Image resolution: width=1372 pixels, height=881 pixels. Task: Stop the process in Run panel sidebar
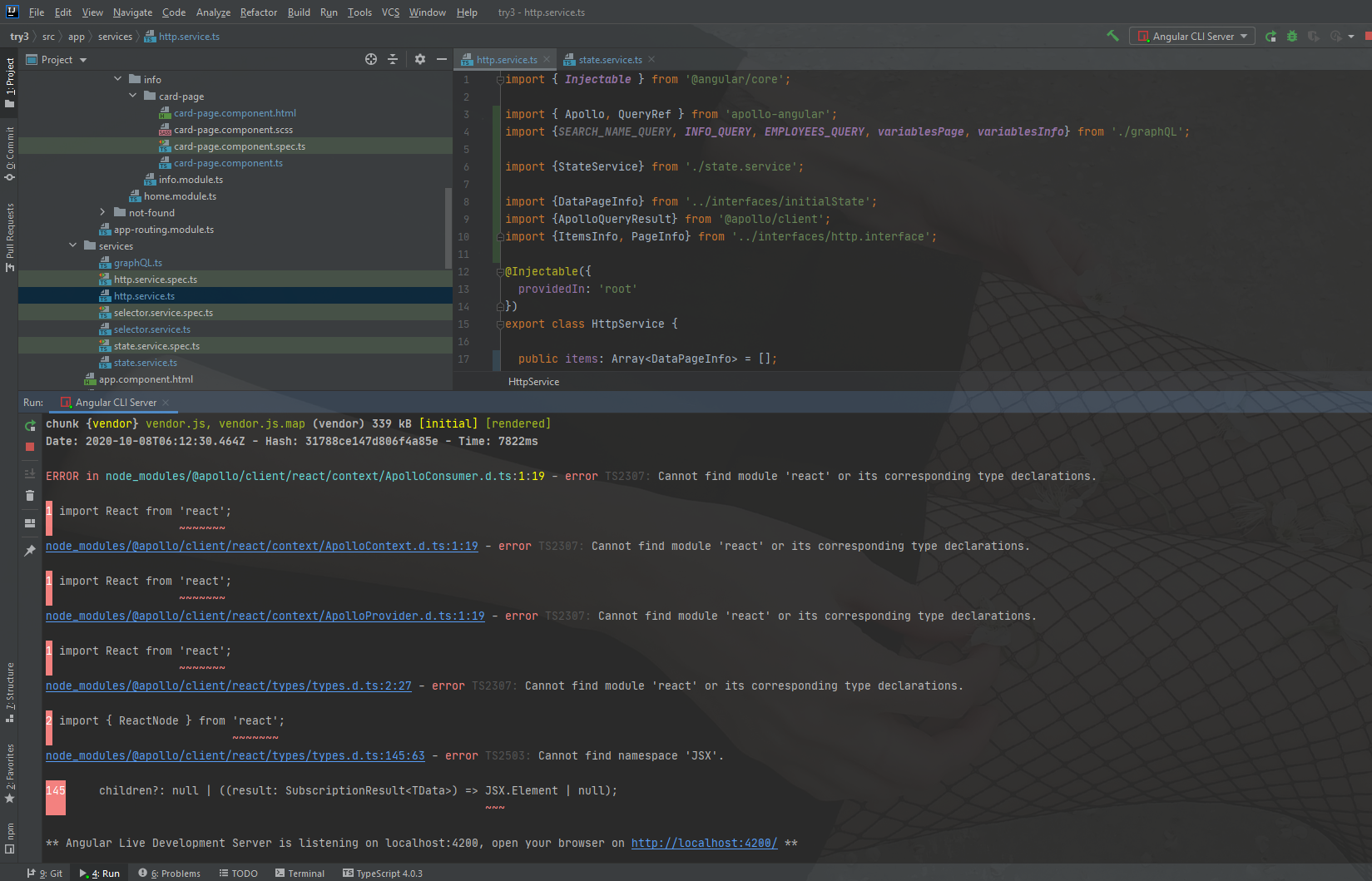[x=30, y=447]
